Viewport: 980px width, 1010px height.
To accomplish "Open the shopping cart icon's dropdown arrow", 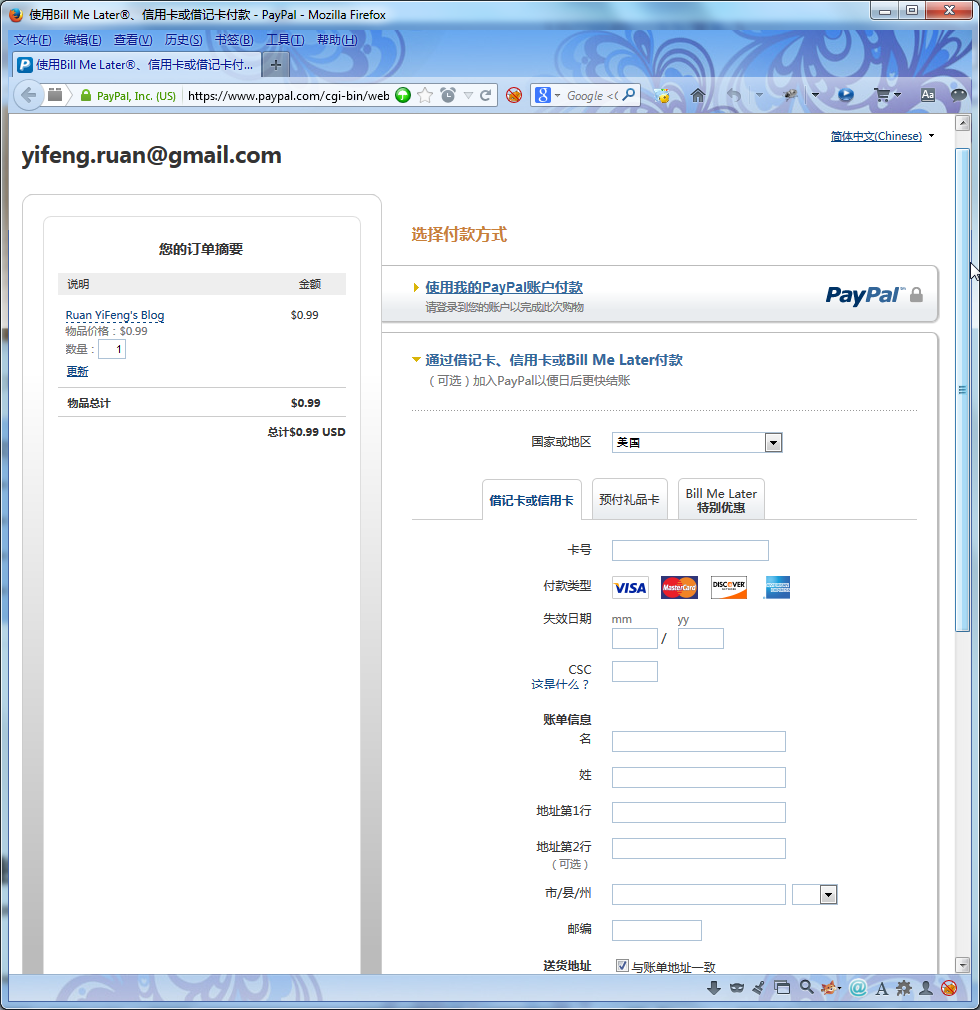I will pyautogui.click(x=897, y=95).
